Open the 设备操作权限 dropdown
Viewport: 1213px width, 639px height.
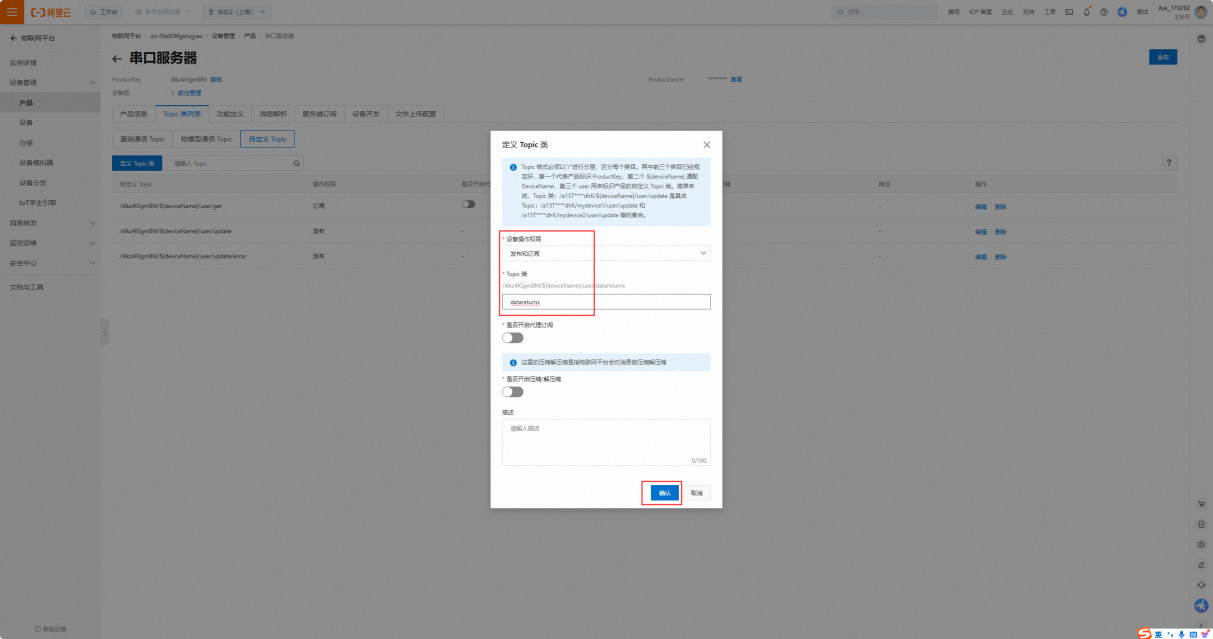click(x=606, y=254)
